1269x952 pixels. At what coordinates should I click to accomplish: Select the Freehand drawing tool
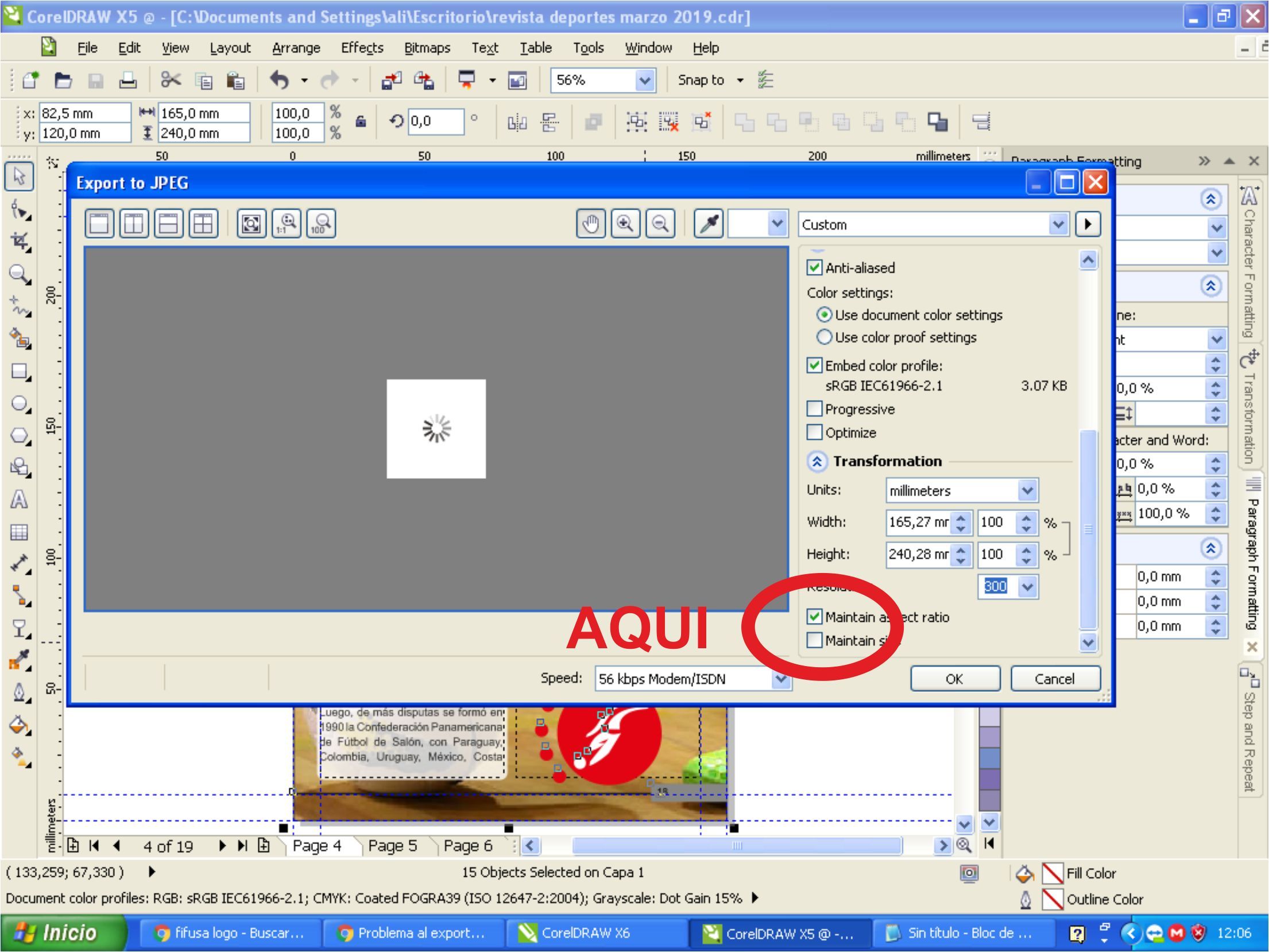click(x=20, y=307)
